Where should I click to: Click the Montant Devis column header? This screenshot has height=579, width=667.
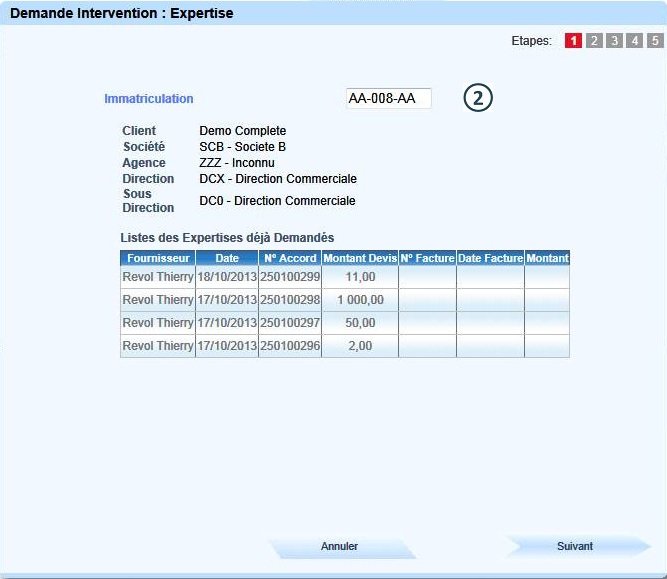click(x=360, y=258)
